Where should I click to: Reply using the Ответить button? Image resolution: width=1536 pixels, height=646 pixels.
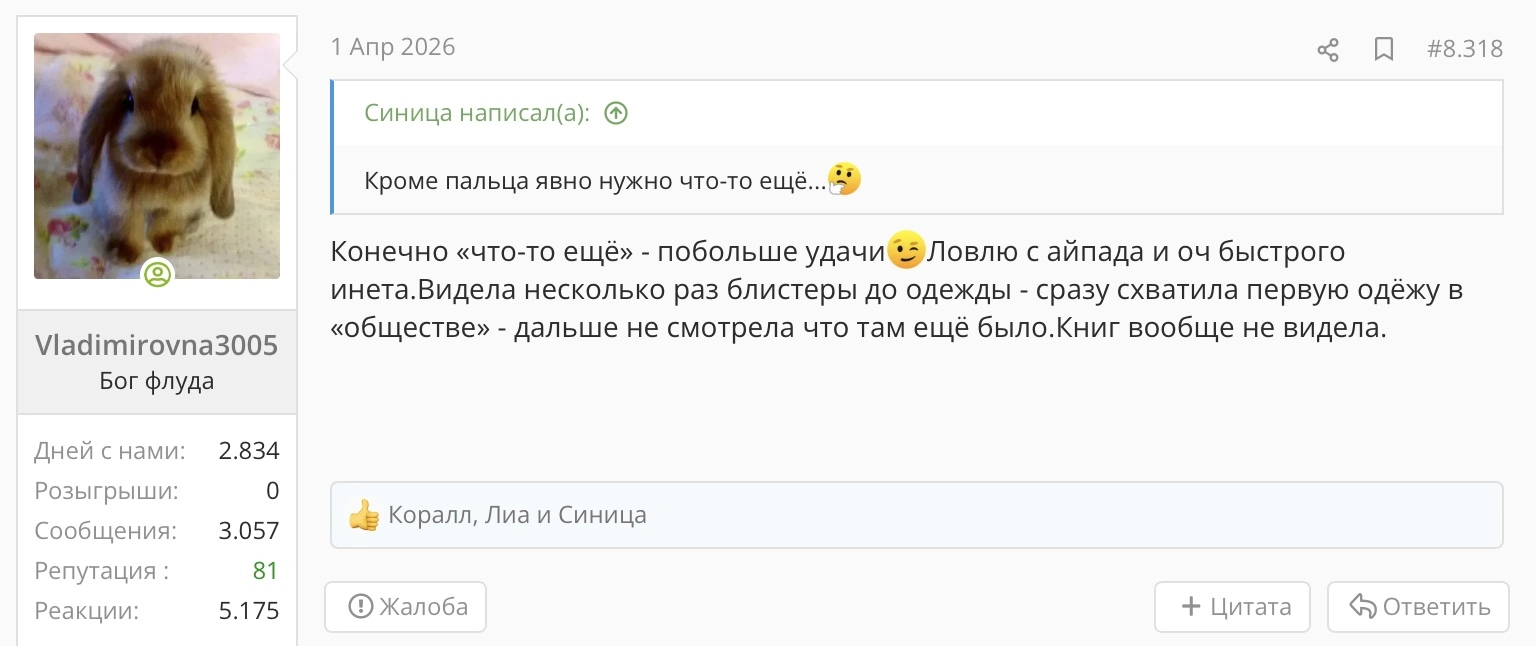pyautogui.click(x=1418, y=607)
